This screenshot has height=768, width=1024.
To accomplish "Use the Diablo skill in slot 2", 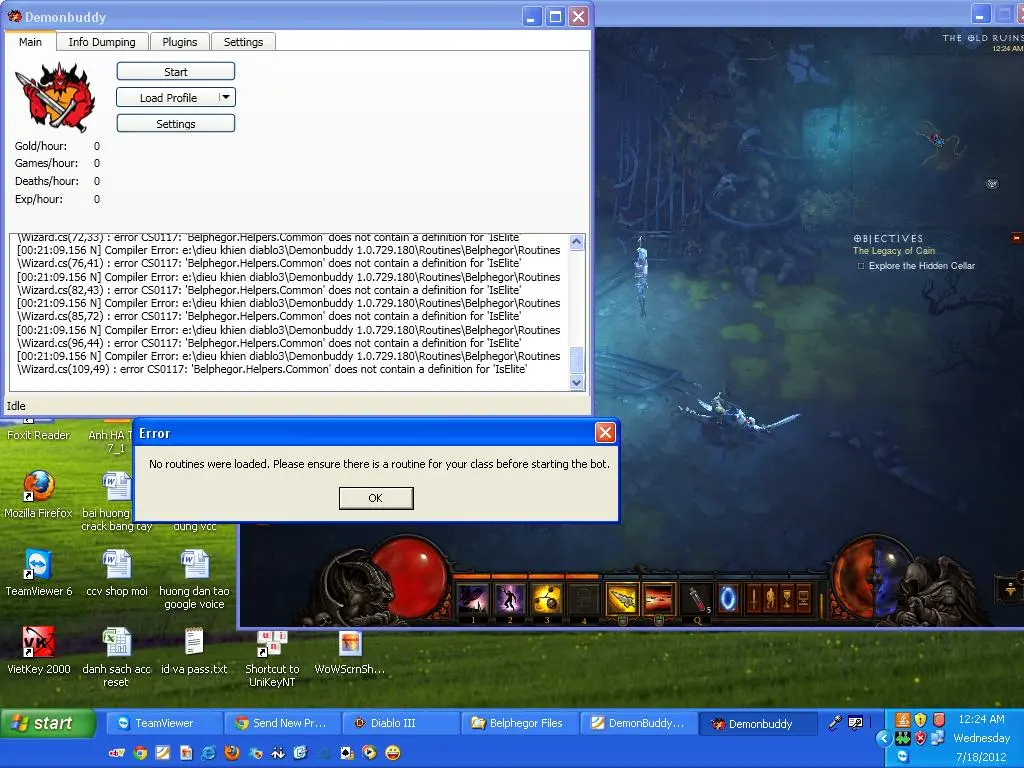I will tap(510, 598).
